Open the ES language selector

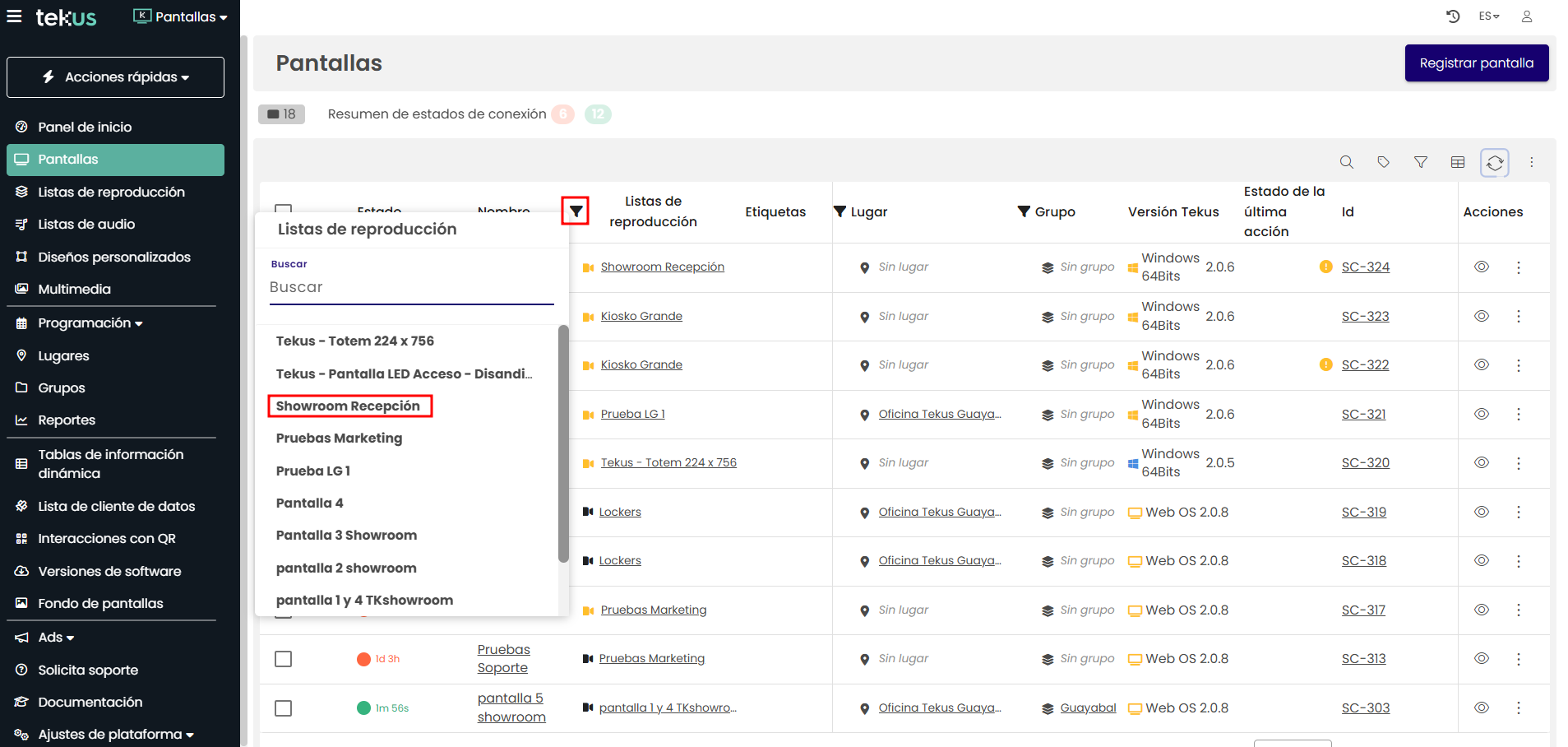pyautogui.click(x=1488, y=16)
